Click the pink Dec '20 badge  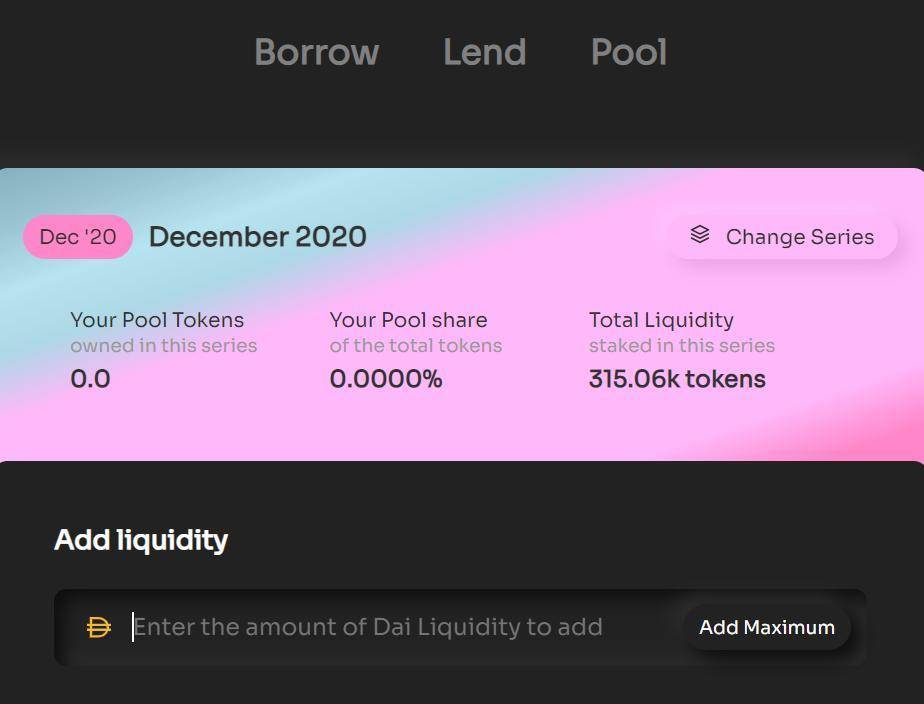(78, 237)
